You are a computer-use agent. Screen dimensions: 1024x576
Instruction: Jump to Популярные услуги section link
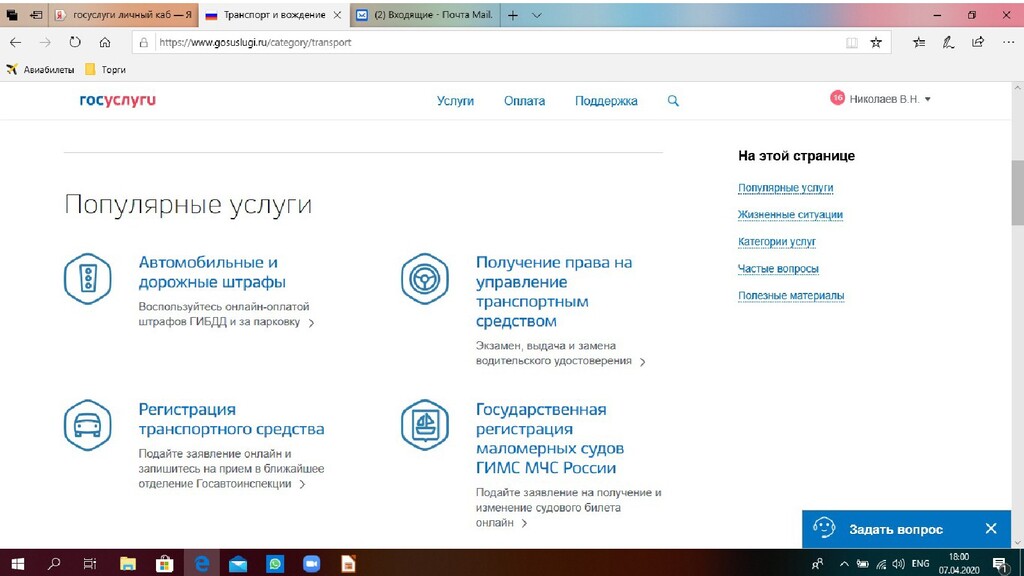click(786, 188)
